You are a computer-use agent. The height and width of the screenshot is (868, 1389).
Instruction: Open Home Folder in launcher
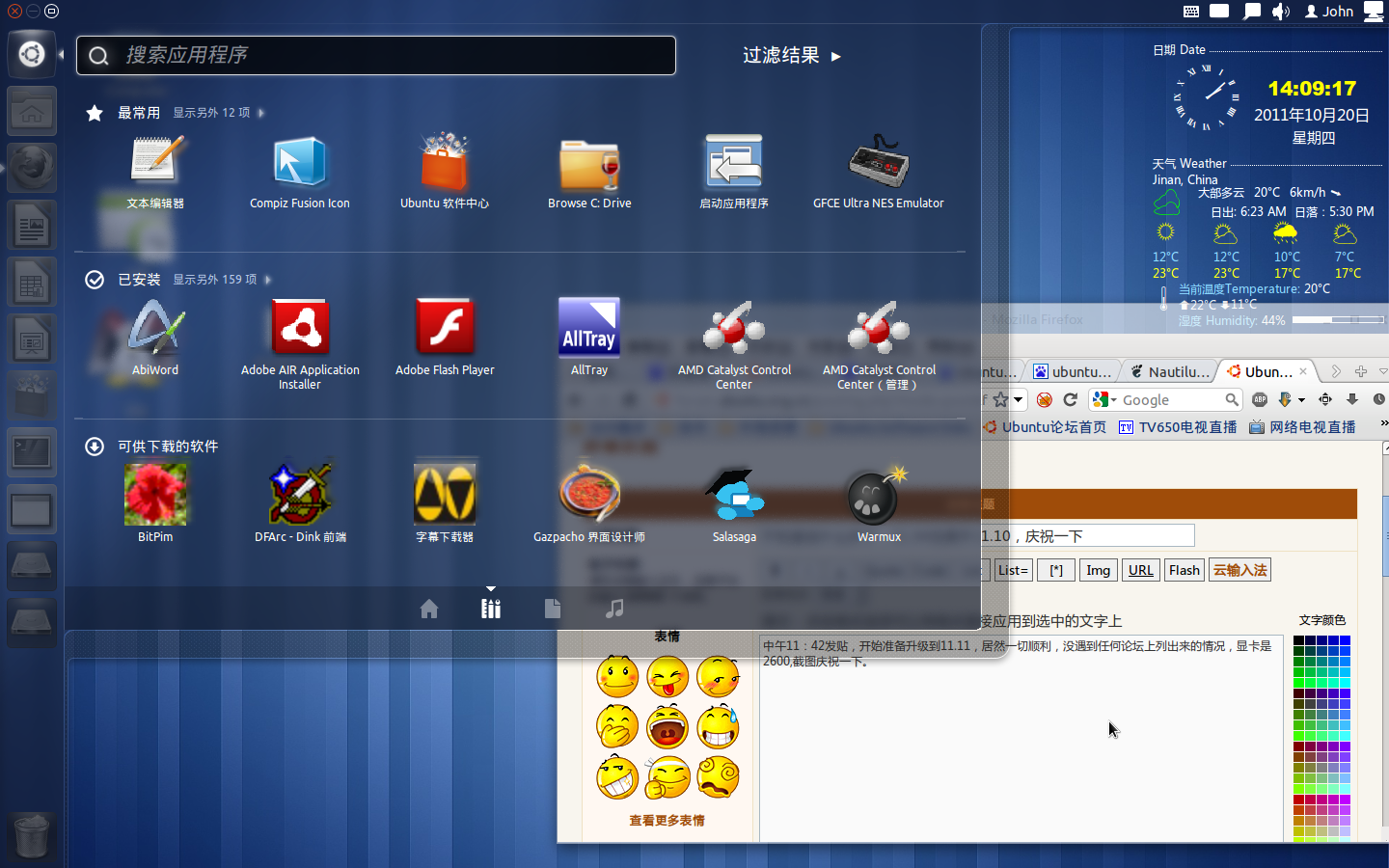pyautogui.click(x=32, y=112)
